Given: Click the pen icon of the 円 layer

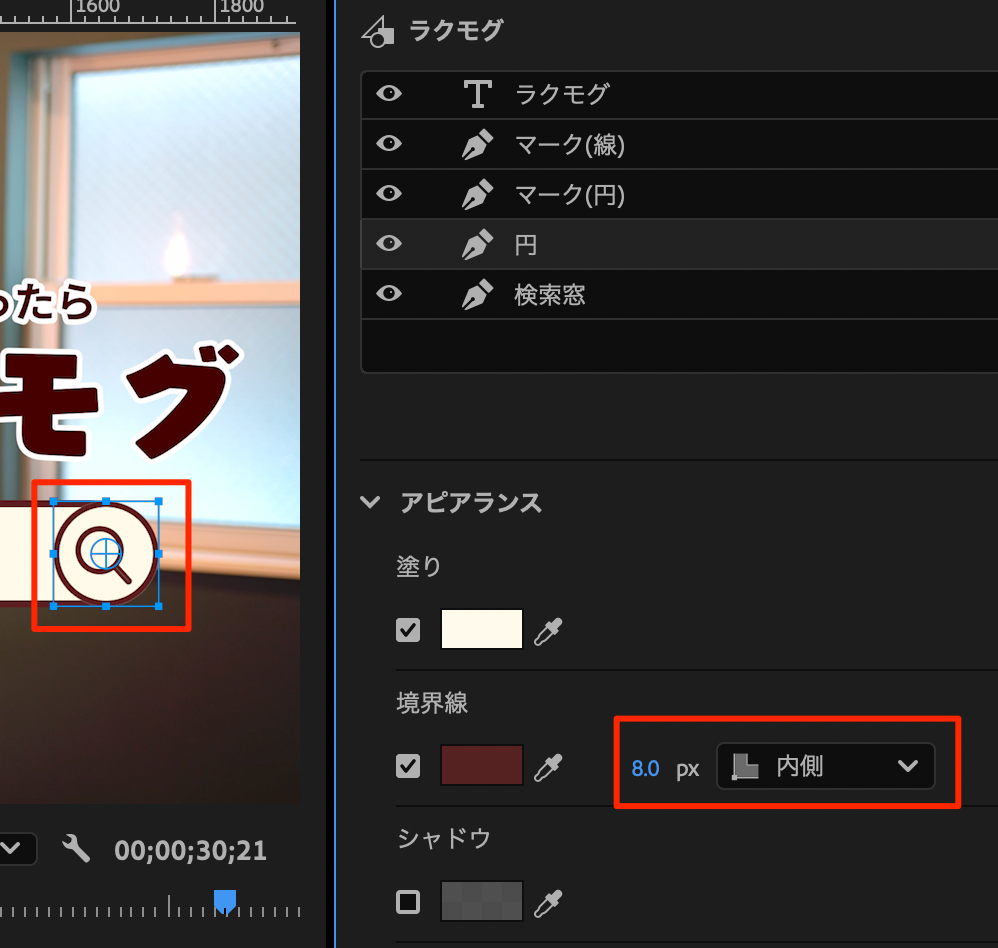Looking at the screenshot, I should click(x=477, y=244).
